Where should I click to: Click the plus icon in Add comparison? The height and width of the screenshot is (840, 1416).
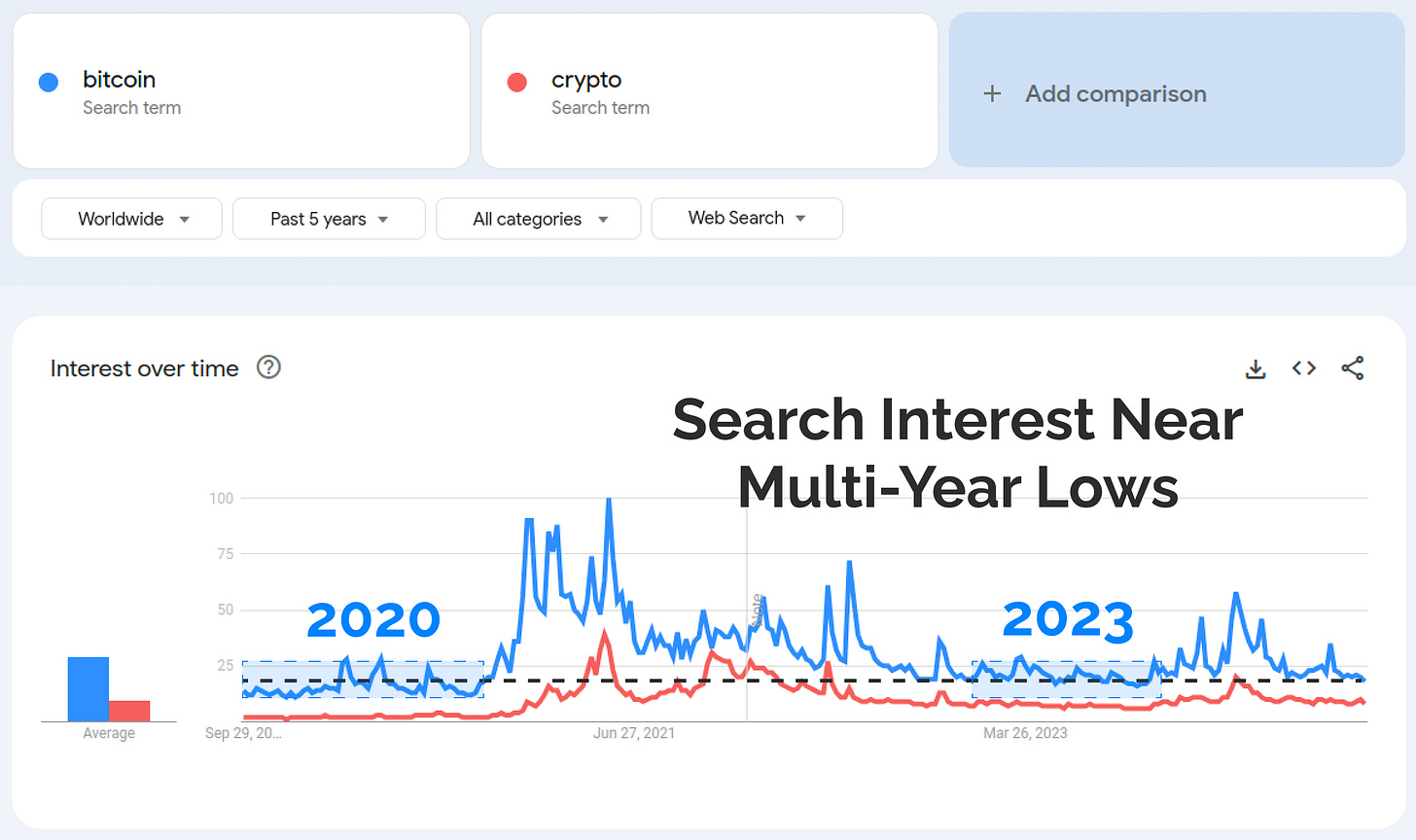pos(992,93)
